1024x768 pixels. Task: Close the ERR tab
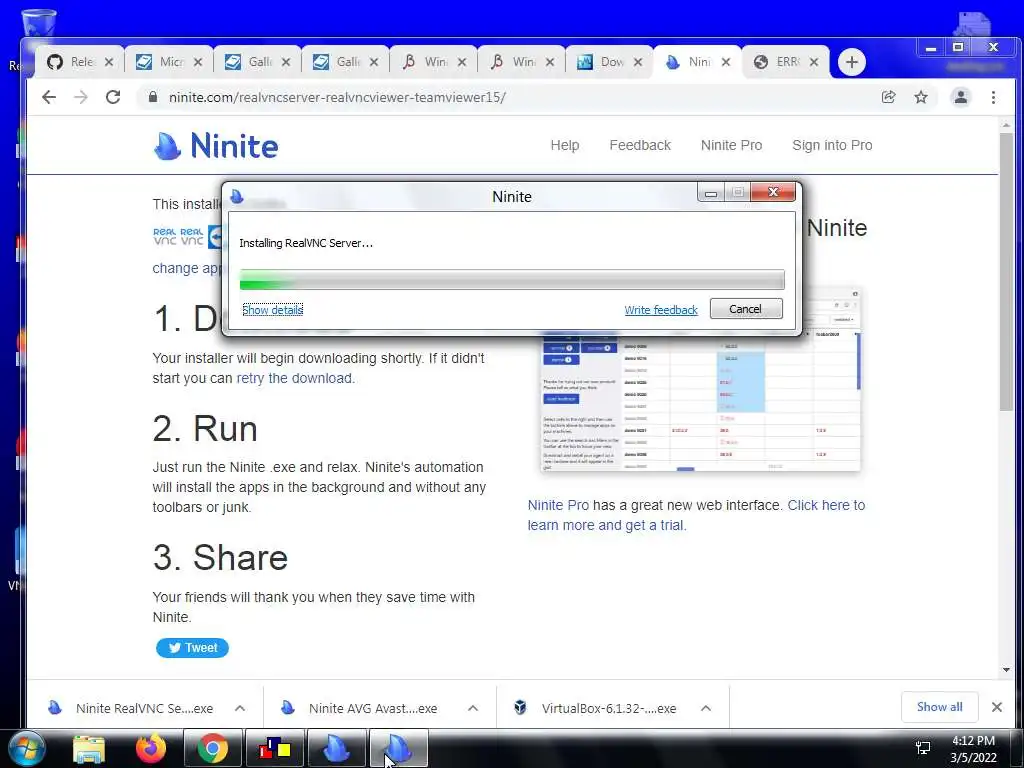814,62
